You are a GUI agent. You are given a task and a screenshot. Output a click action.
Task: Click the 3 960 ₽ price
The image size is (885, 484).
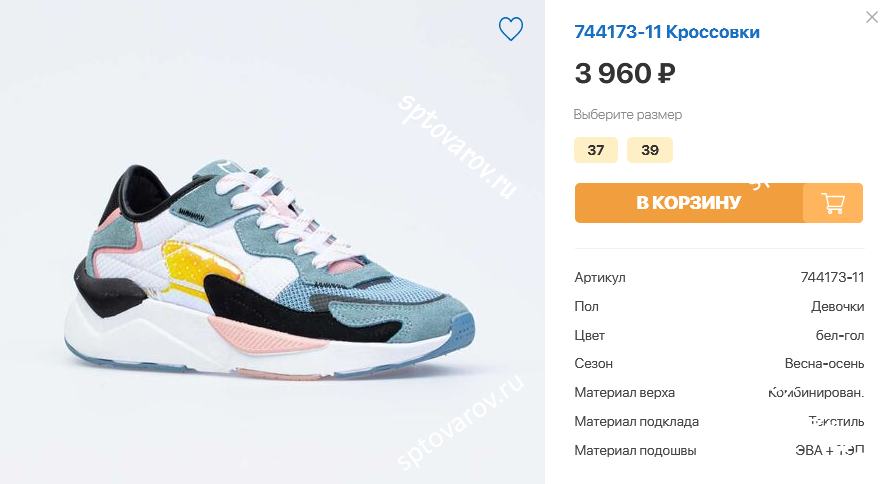pos(625,73)
